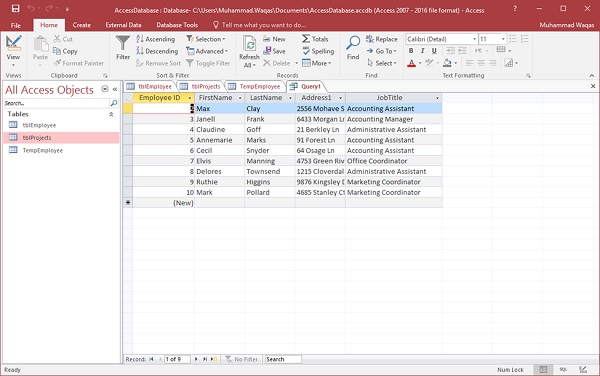Click the Spelling check icon
This screenshot has width=600, height=376.
306,51
